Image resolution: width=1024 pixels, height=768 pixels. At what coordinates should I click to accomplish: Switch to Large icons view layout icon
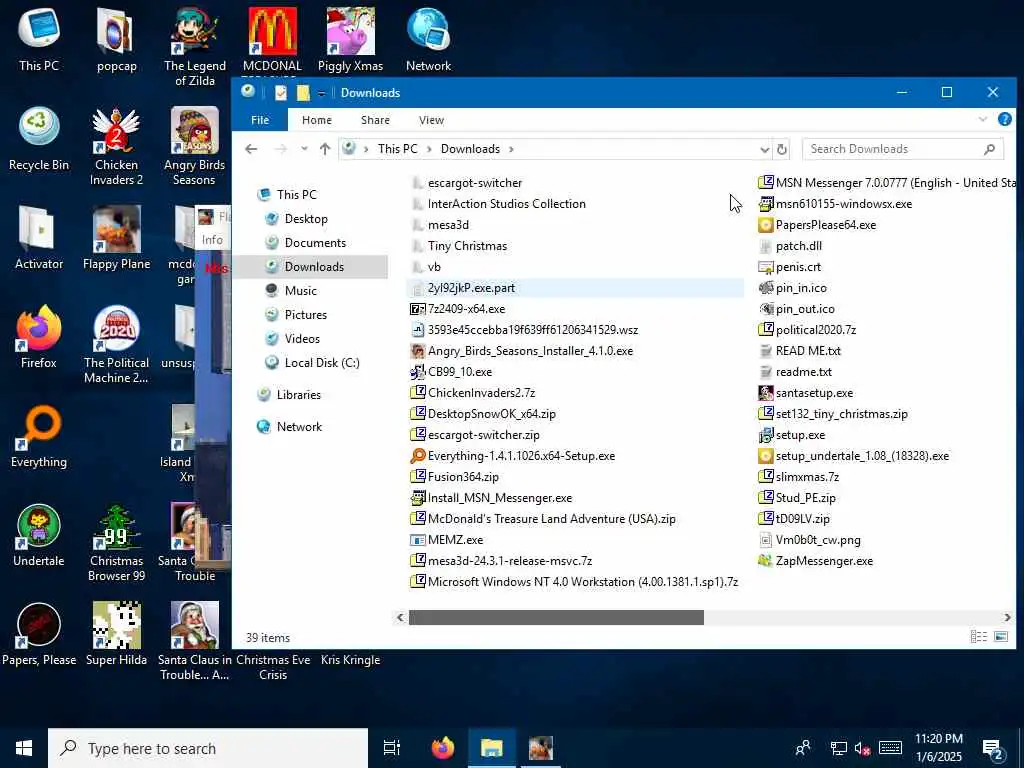(1000, 637)
